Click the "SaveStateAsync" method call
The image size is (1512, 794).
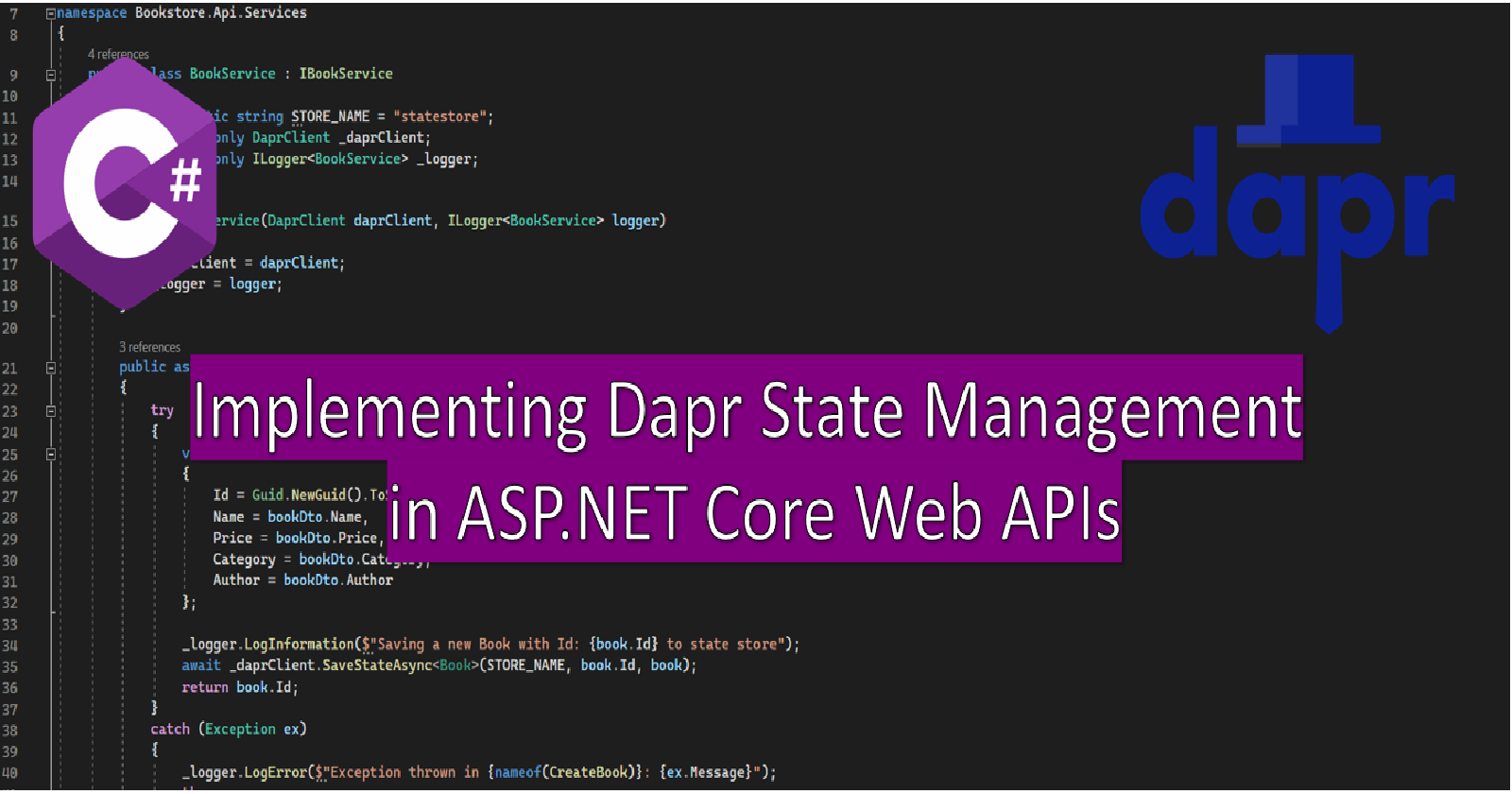coord(377,665)
